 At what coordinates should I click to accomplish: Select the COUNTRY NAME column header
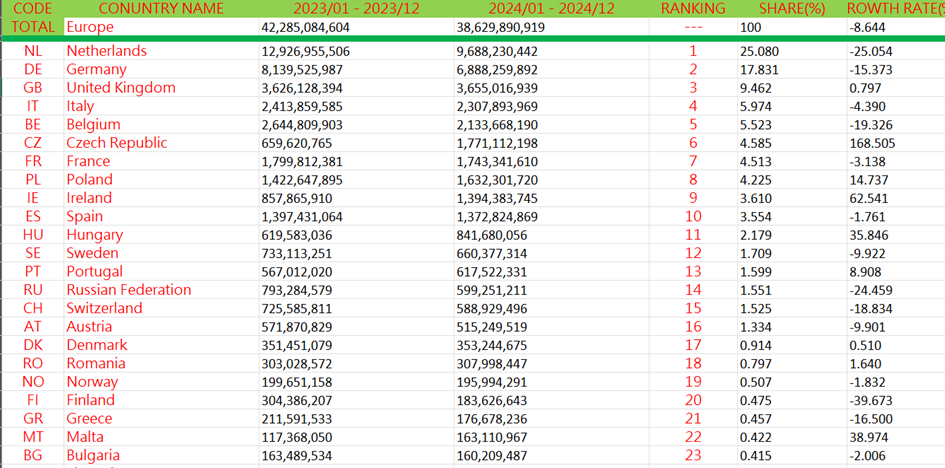click(x=160, y=9)
